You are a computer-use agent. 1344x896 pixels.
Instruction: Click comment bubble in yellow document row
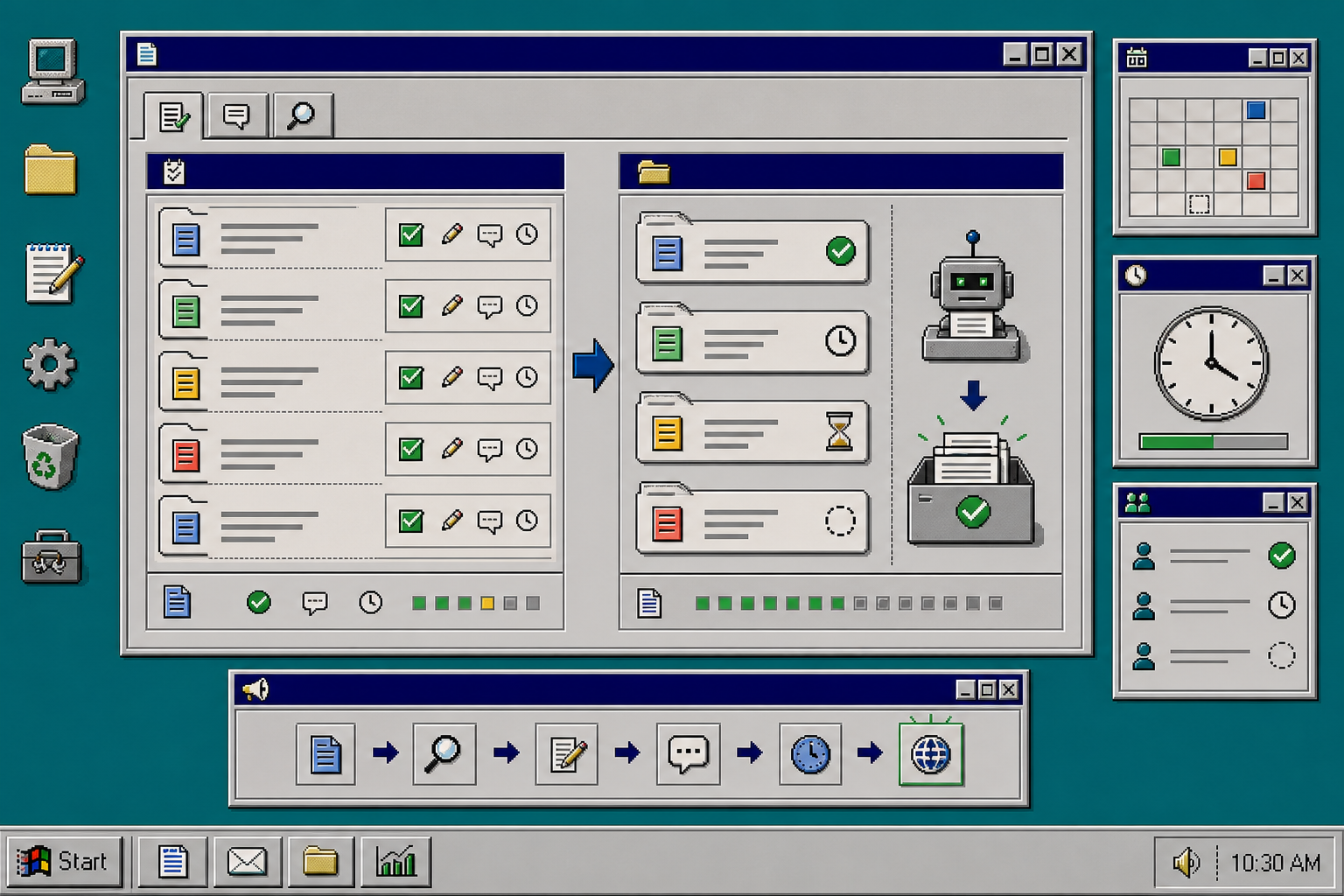tap(489, 378)
